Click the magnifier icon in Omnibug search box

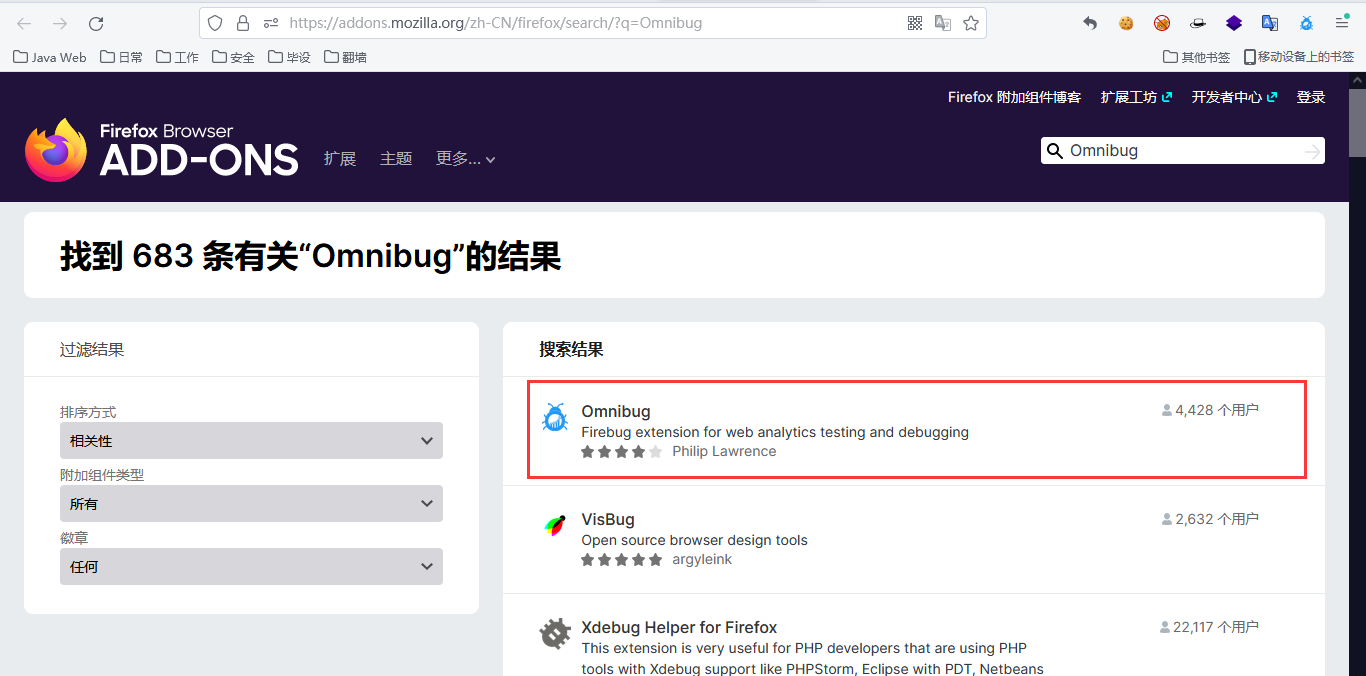click(x=1054, y=151)
